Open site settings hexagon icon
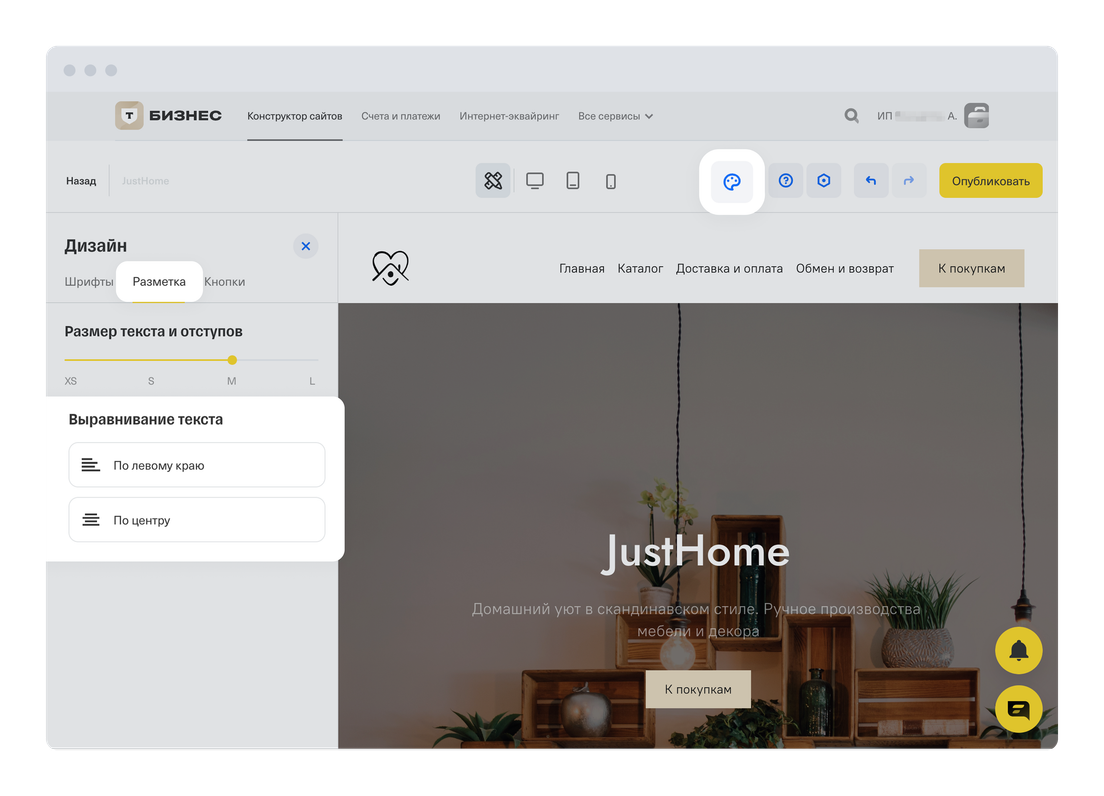 coord(824,181)
